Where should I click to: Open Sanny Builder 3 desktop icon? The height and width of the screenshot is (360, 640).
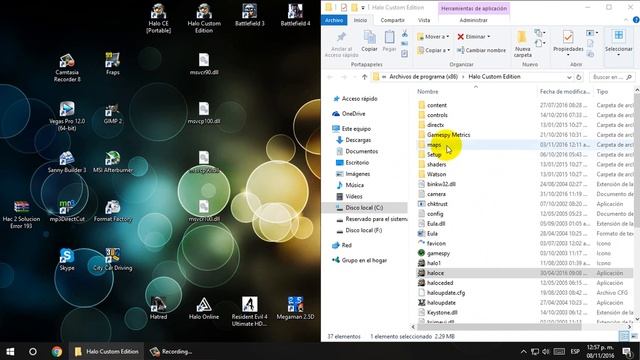click(67, 162)
